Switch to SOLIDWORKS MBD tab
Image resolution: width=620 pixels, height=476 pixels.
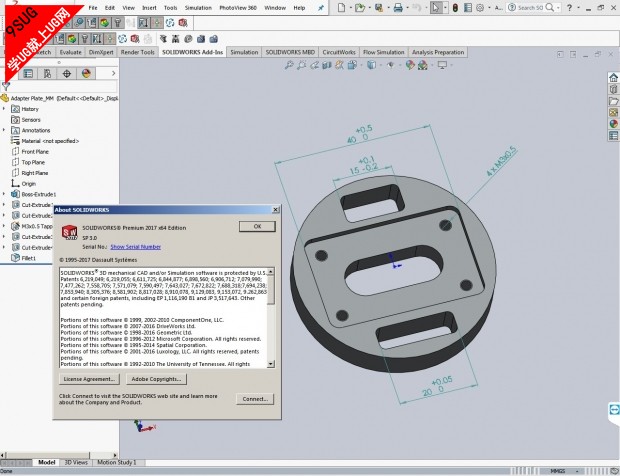pos(290,52)
